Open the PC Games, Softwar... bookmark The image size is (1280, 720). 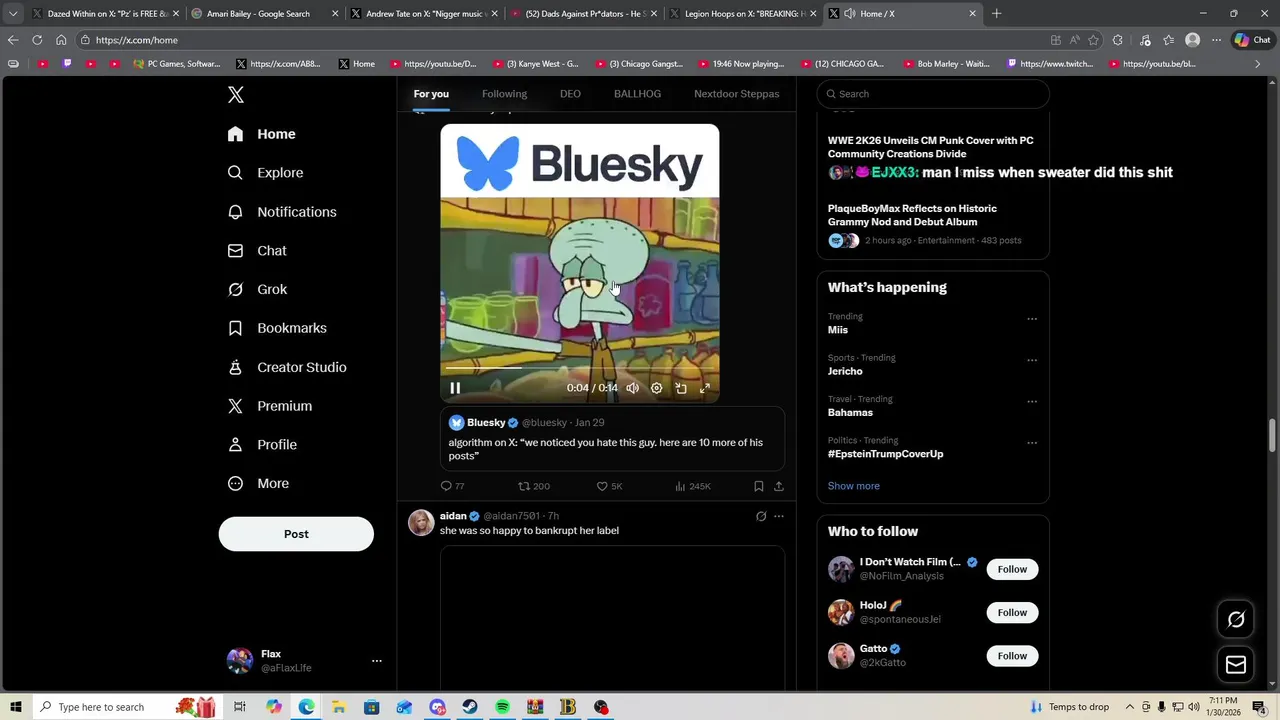[x=177, y=64]
